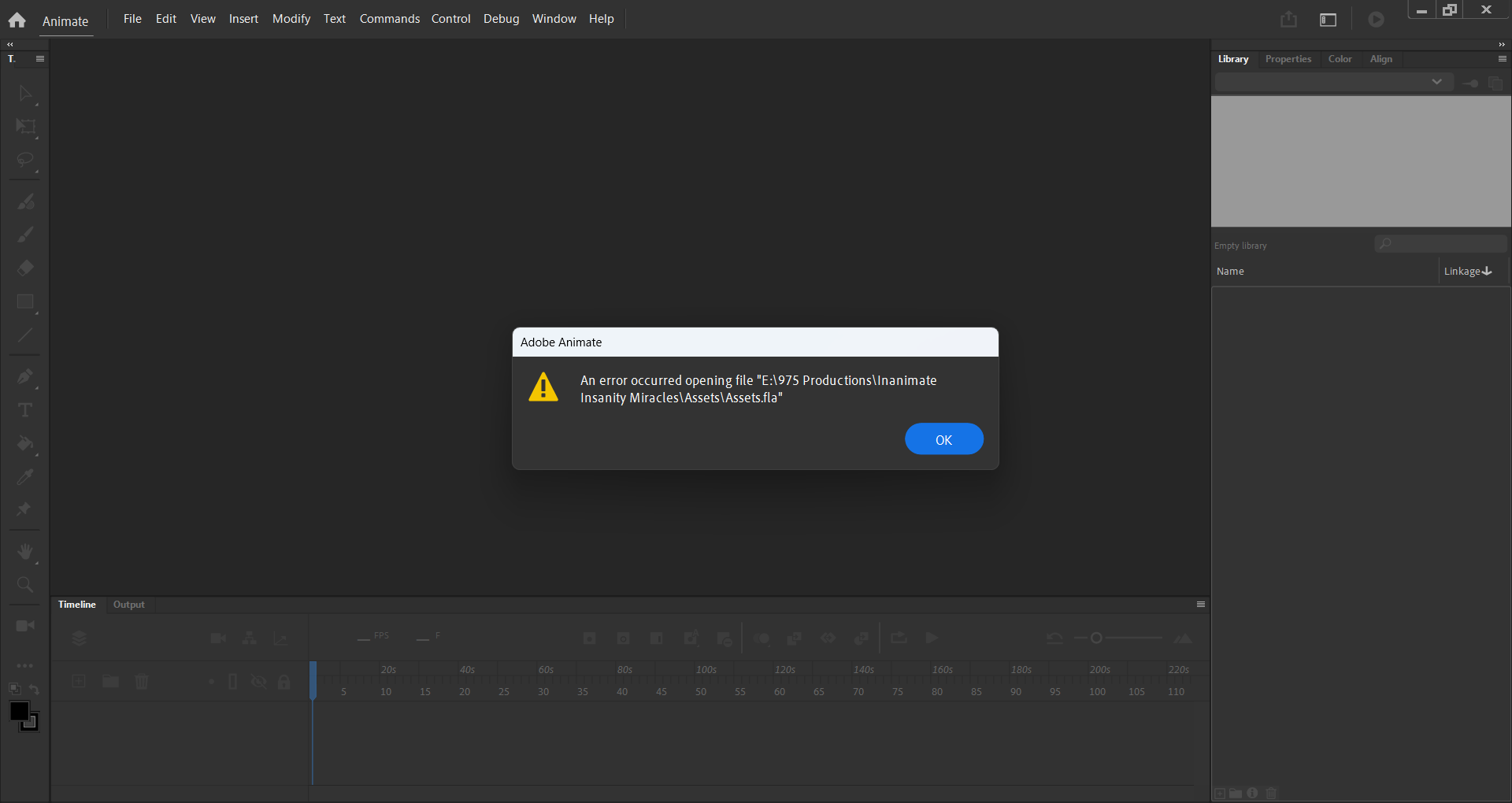Open the Library panel options menu
Screen dimensions: 1512x803
coord(1502,59)
